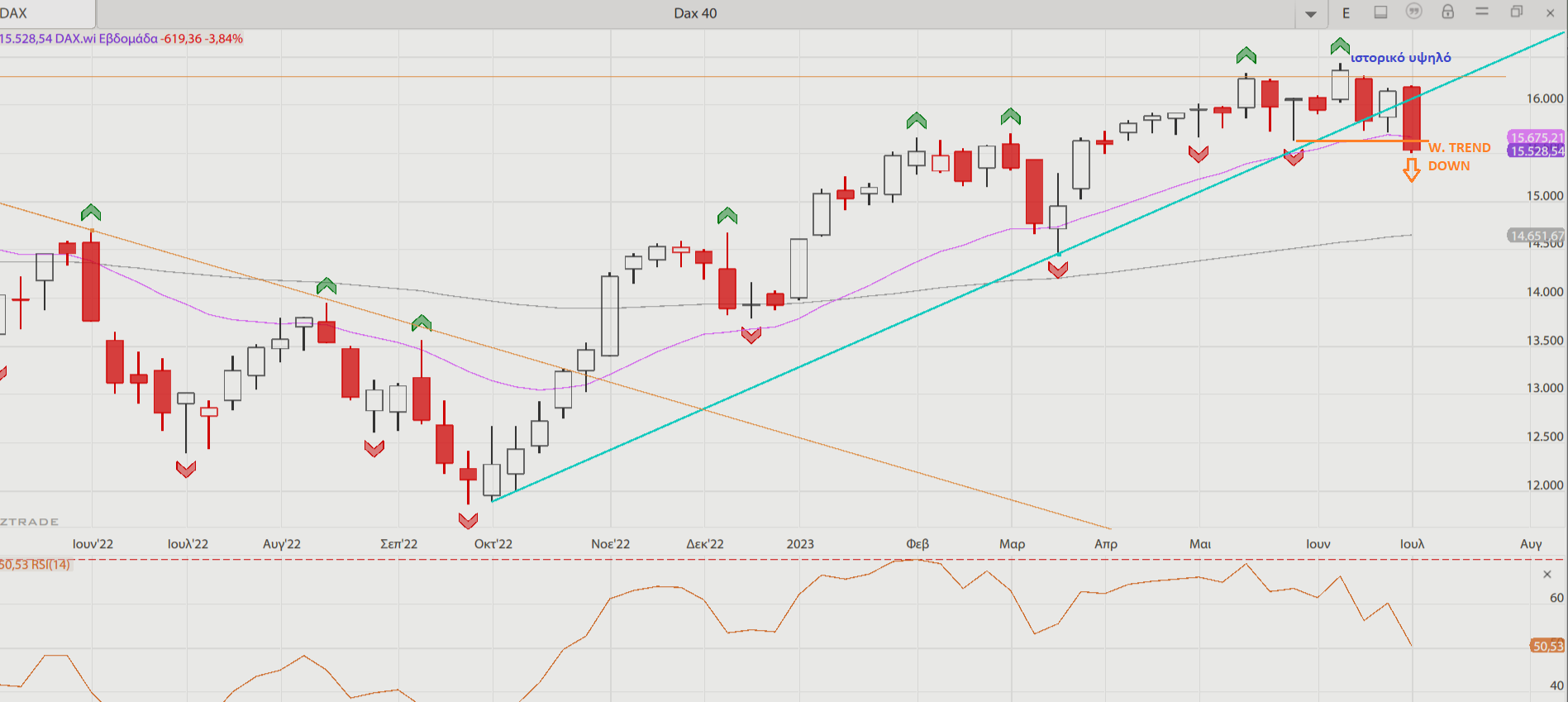Click the Dax 40 chart title
Image resolution: width=1568 pixels, height=702 pixels.
click(695, 13)
